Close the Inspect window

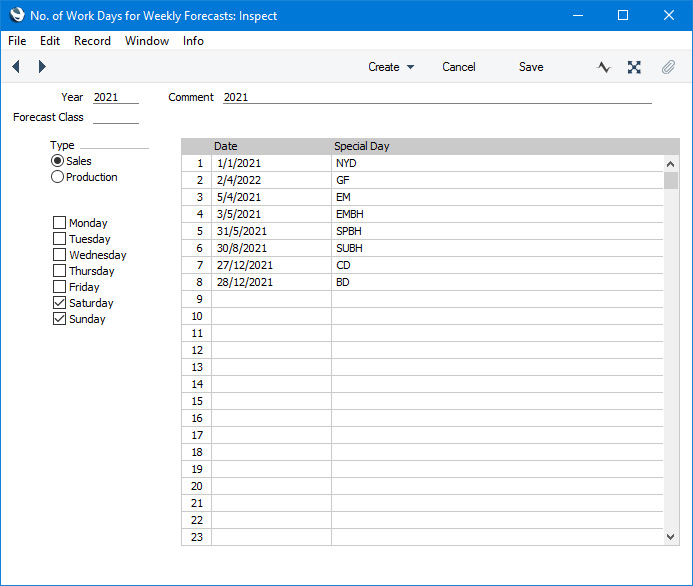[669, 15]
